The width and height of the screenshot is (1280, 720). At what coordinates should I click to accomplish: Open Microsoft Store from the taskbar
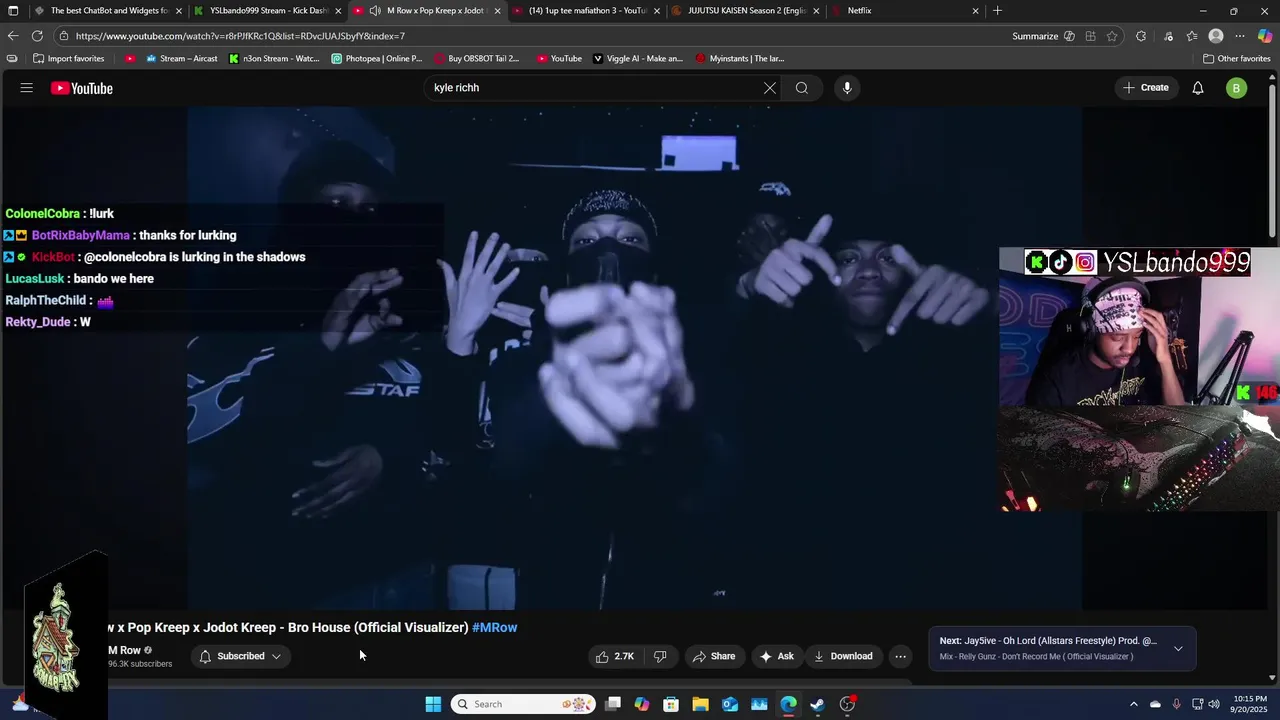tap(671, 704)
